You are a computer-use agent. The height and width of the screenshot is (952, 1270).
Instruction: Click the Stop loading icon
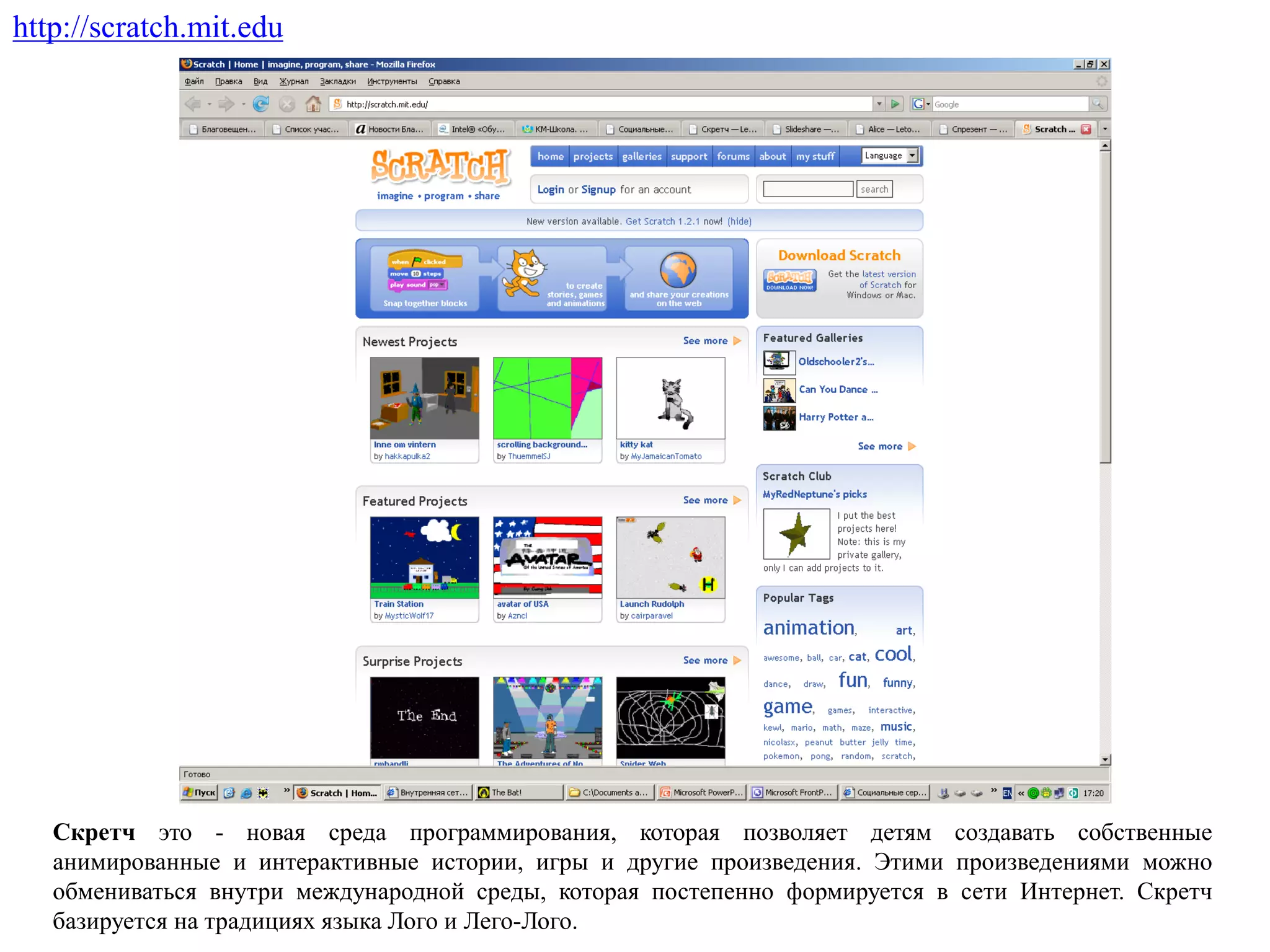click(287, 104)
